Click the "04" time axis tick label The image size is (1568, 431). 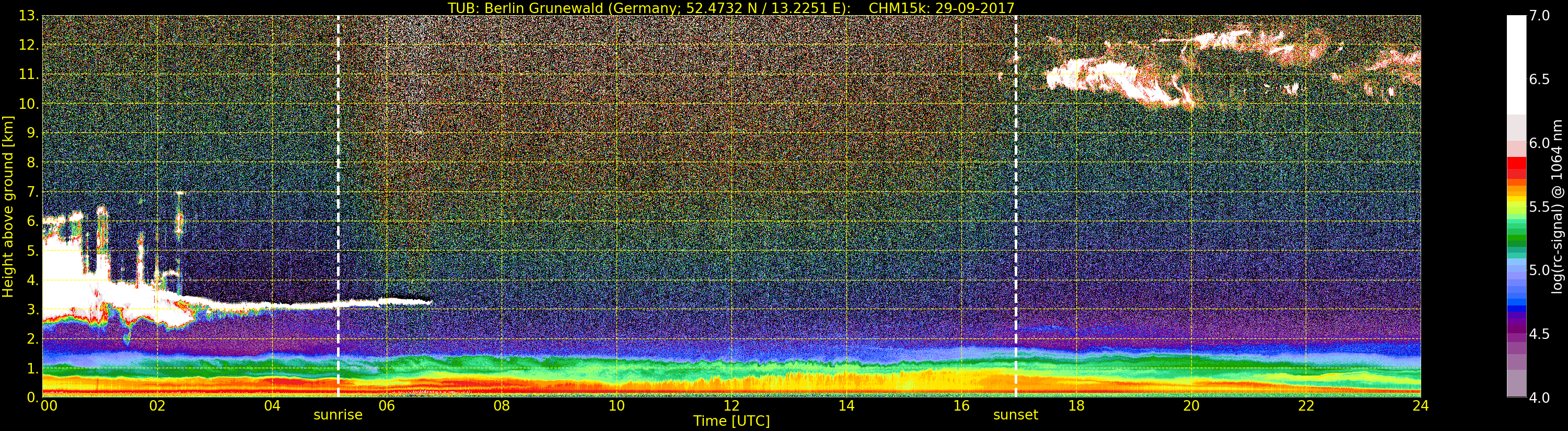point(272,406)
